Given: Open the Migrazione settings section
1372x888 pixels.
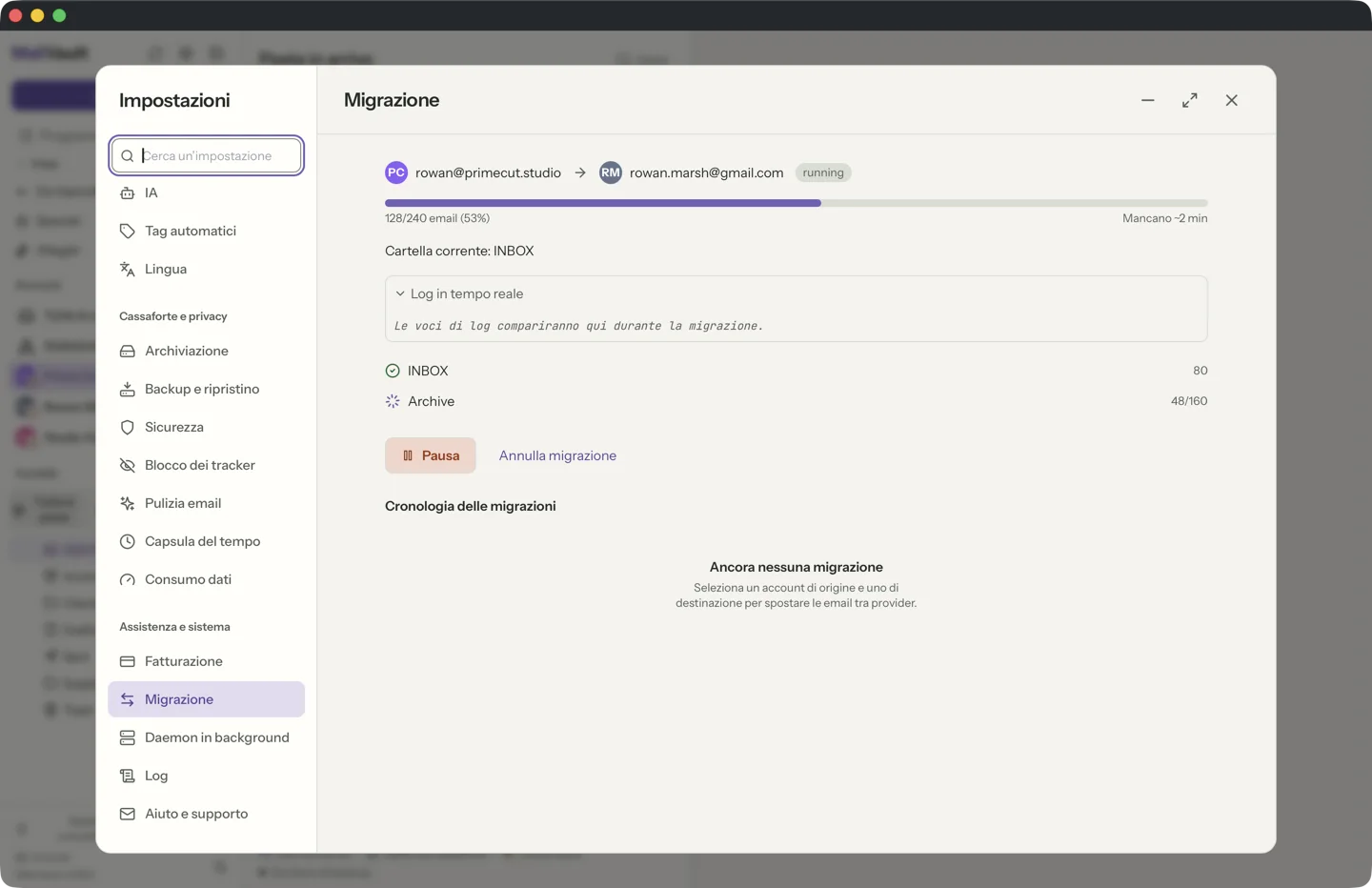Looking at the screenshot, I should pos(206,699).
